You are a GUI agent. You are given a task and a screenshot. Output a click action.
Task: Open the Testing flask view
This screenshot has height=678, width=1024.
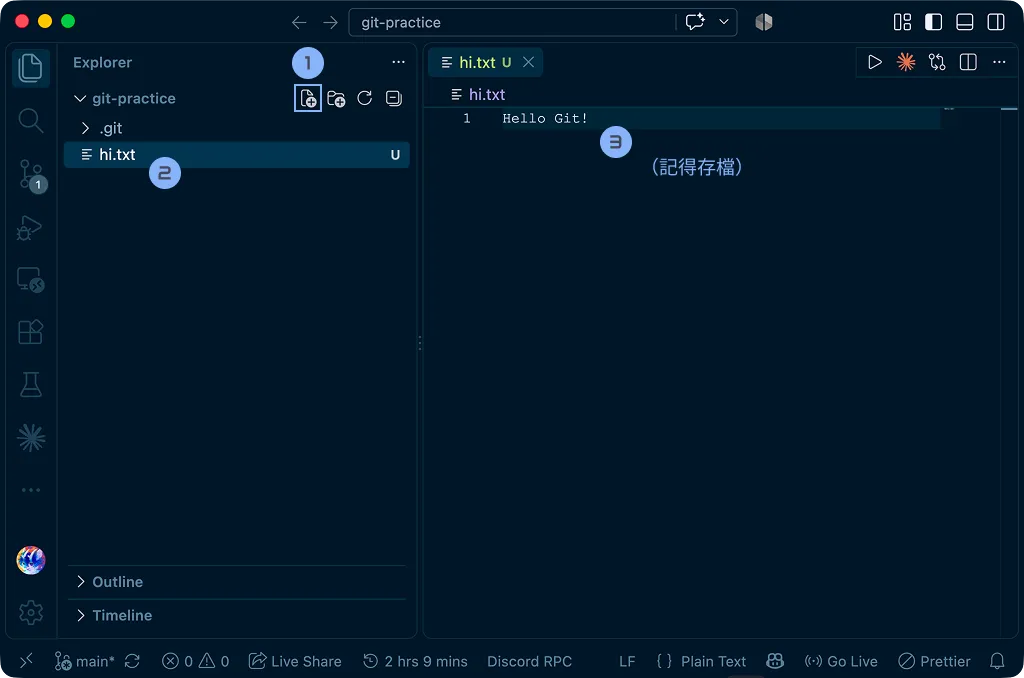pos(30,385)
